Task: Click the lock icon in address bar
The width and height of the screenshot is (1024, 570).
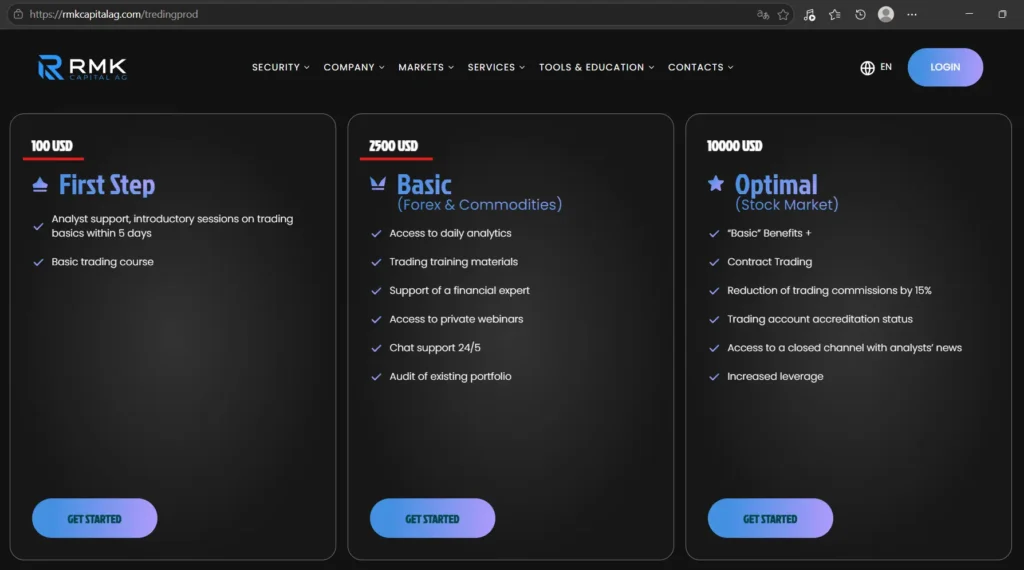Action: (18, 14)
